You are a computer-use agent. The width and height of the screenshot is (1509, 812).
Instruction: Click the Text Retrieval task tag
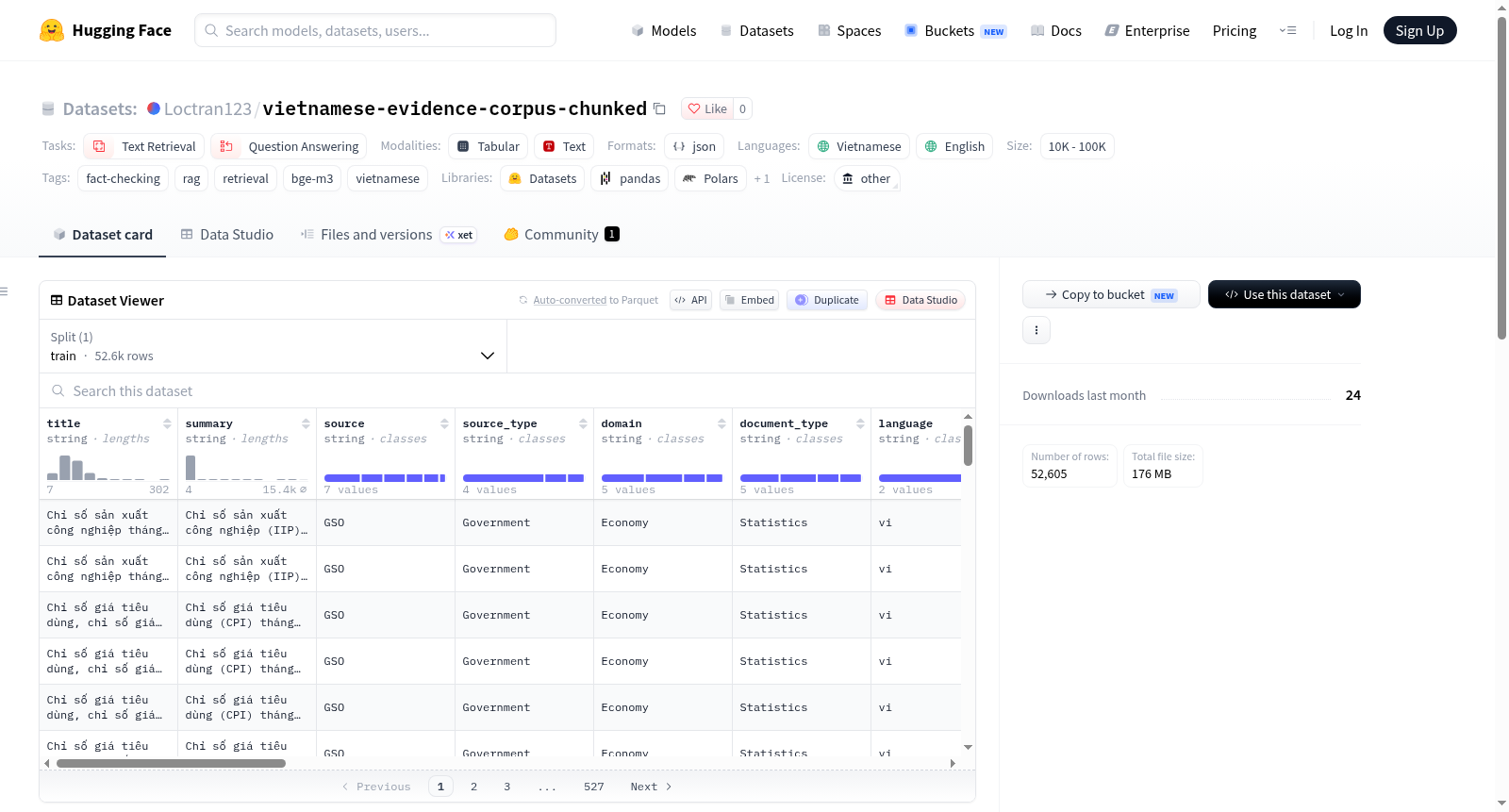point(143,146)
